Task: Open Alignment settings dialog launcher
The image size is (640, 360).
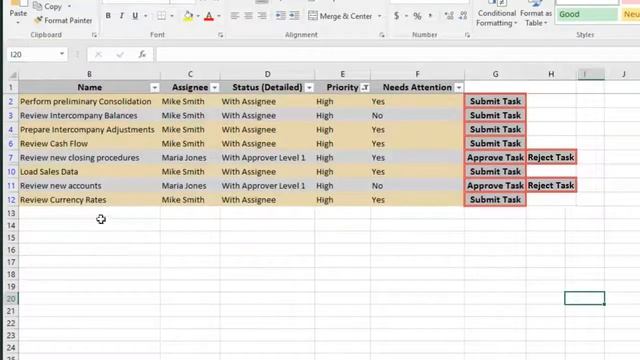Action: pyautogui.click(x=382, y=35)
